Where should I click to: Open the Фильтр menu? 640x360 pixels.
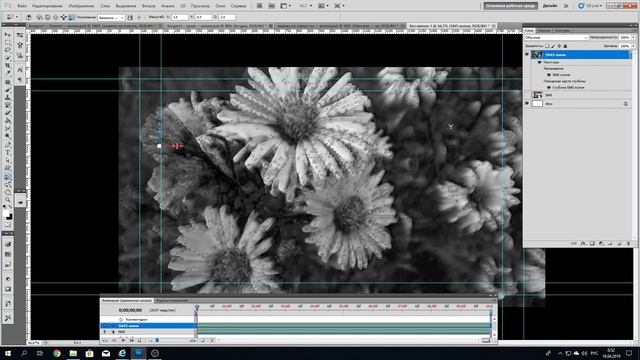[x=148, y=6]
